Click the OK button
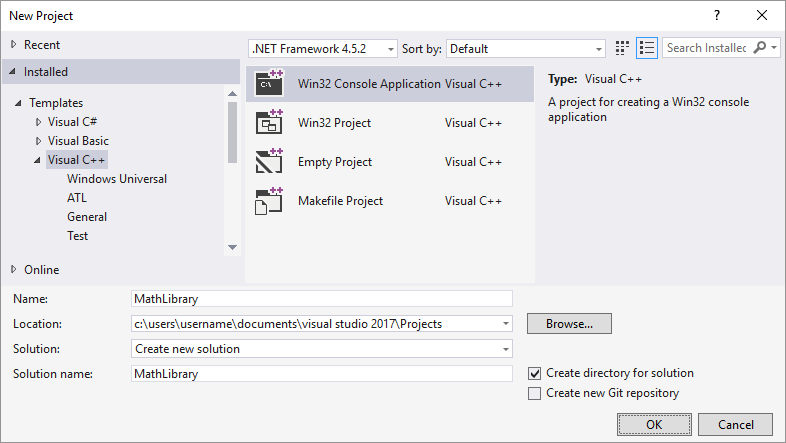This screenshot has width=786, height=443. (x=654, y=424)
